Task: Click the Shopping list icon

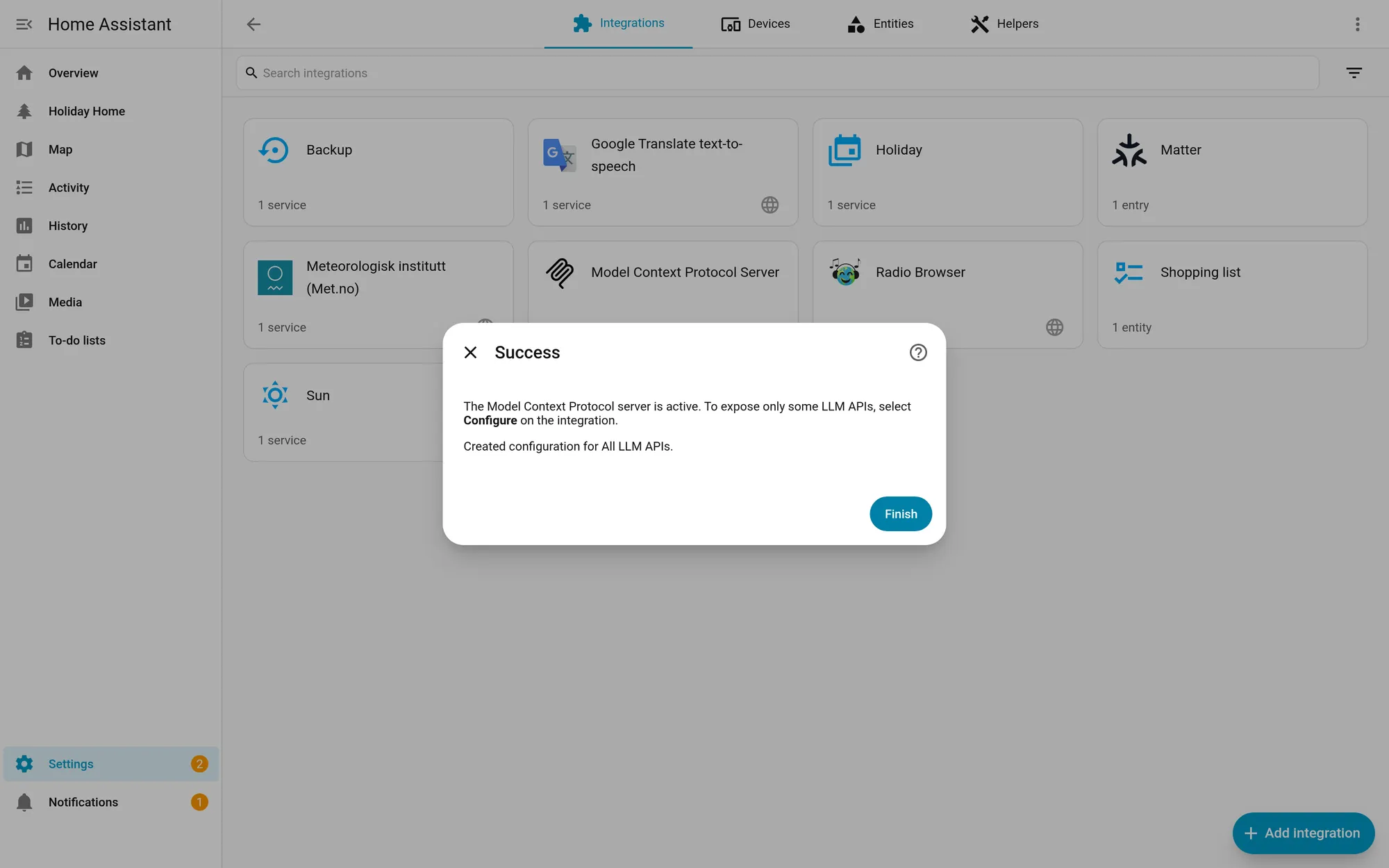Action: click(1129, 272)
